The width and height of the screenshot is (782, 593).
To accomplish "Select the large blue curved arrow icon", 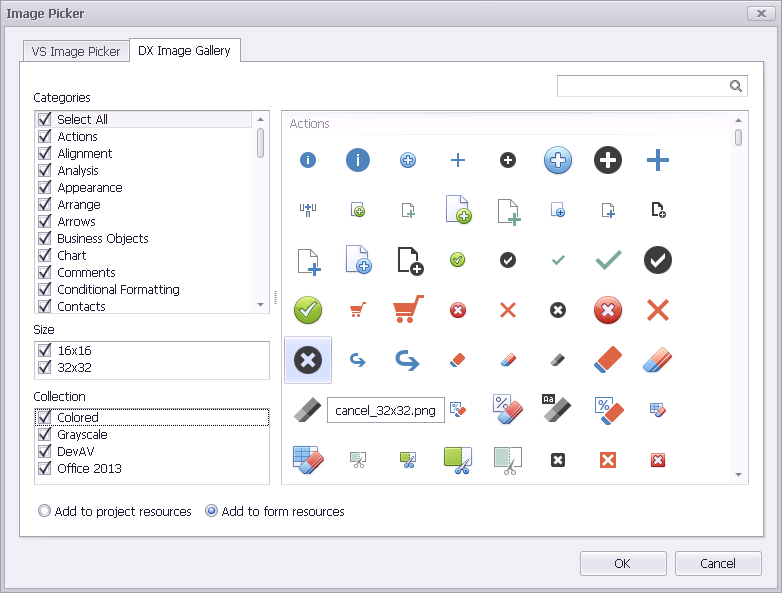I will [x=408, y=360].
